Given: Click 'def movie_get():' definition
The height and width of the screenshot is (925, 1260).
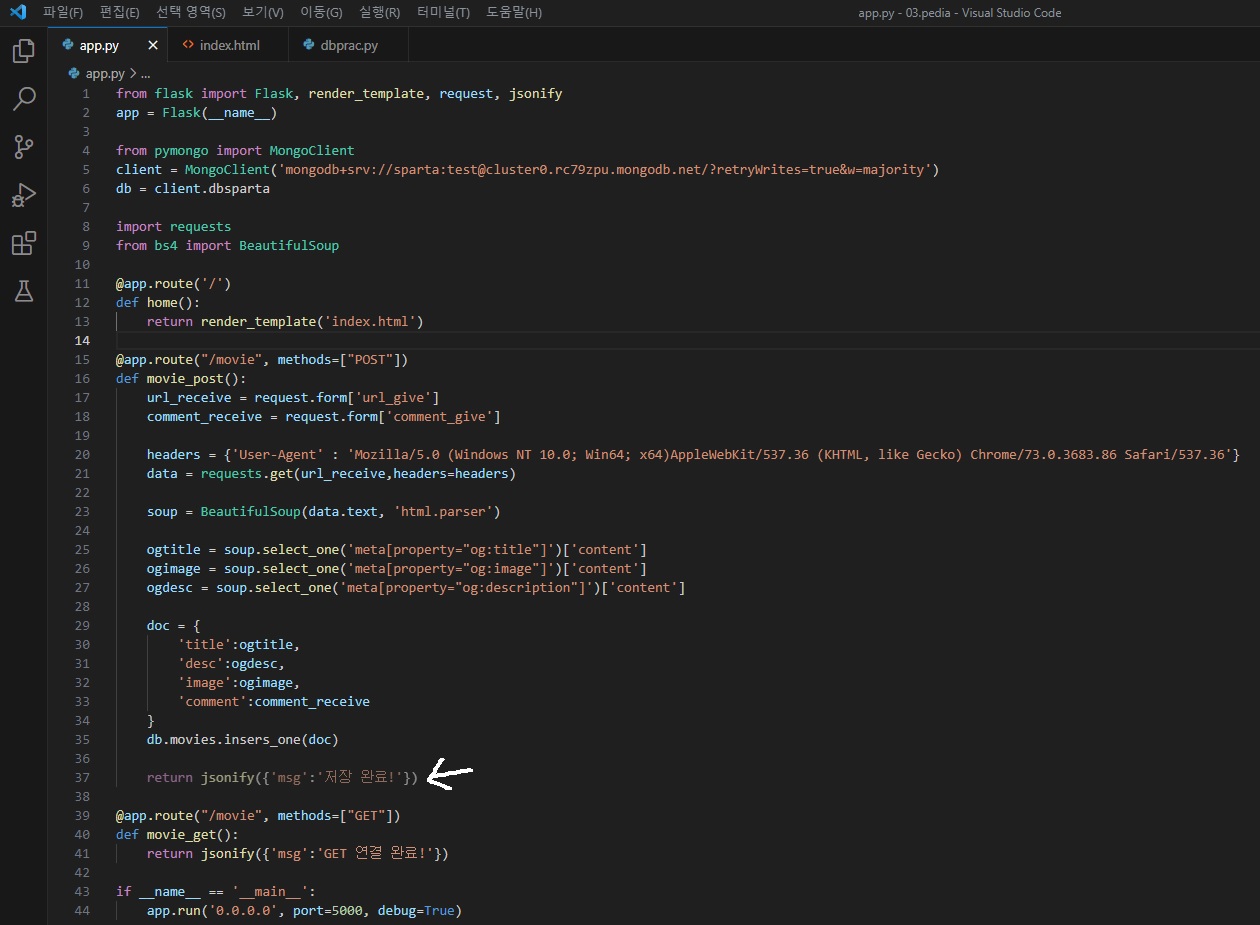Looking at the screenshot, I should [x=177, y=834].
